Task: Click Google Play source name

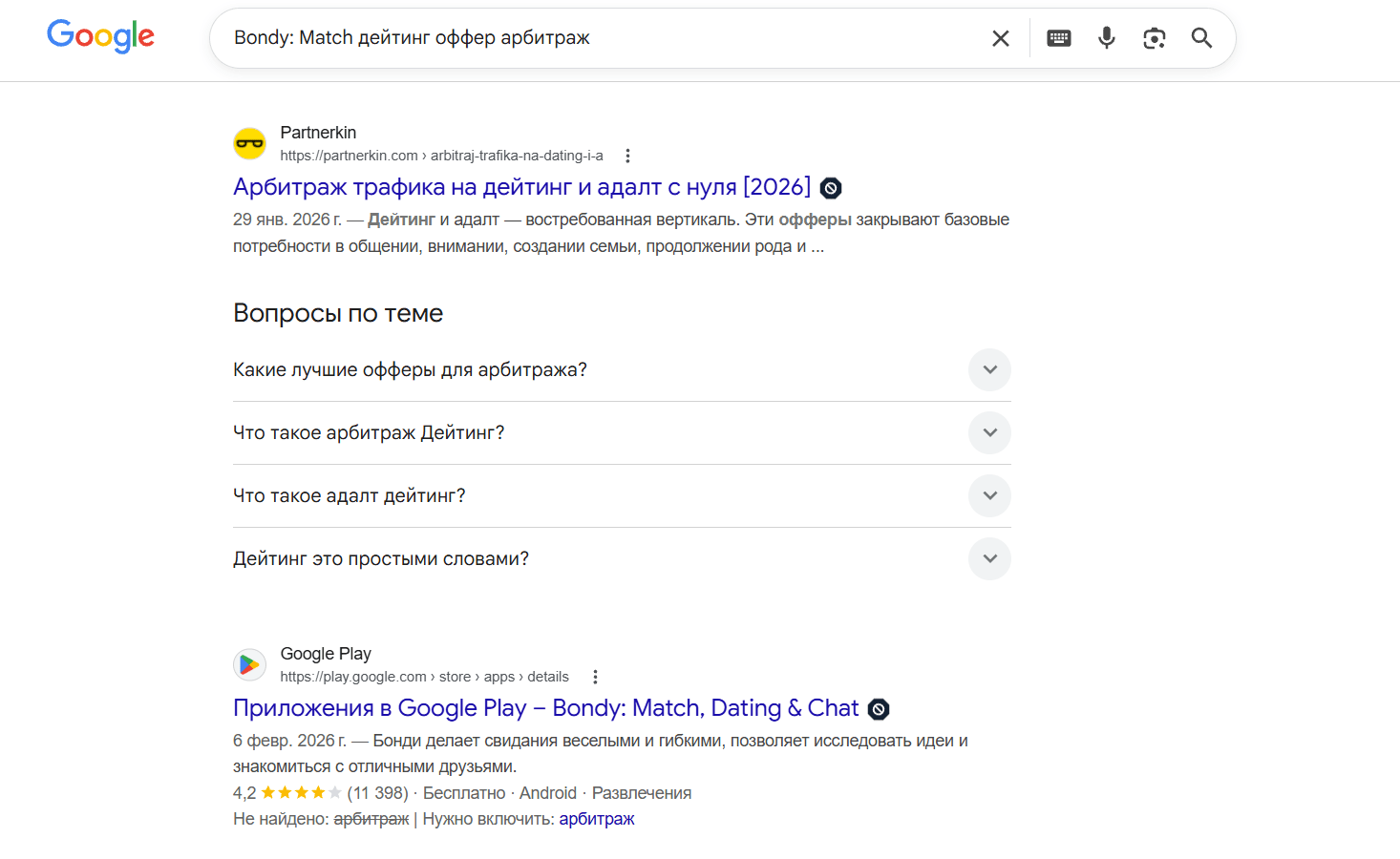Action: point(326,654)
